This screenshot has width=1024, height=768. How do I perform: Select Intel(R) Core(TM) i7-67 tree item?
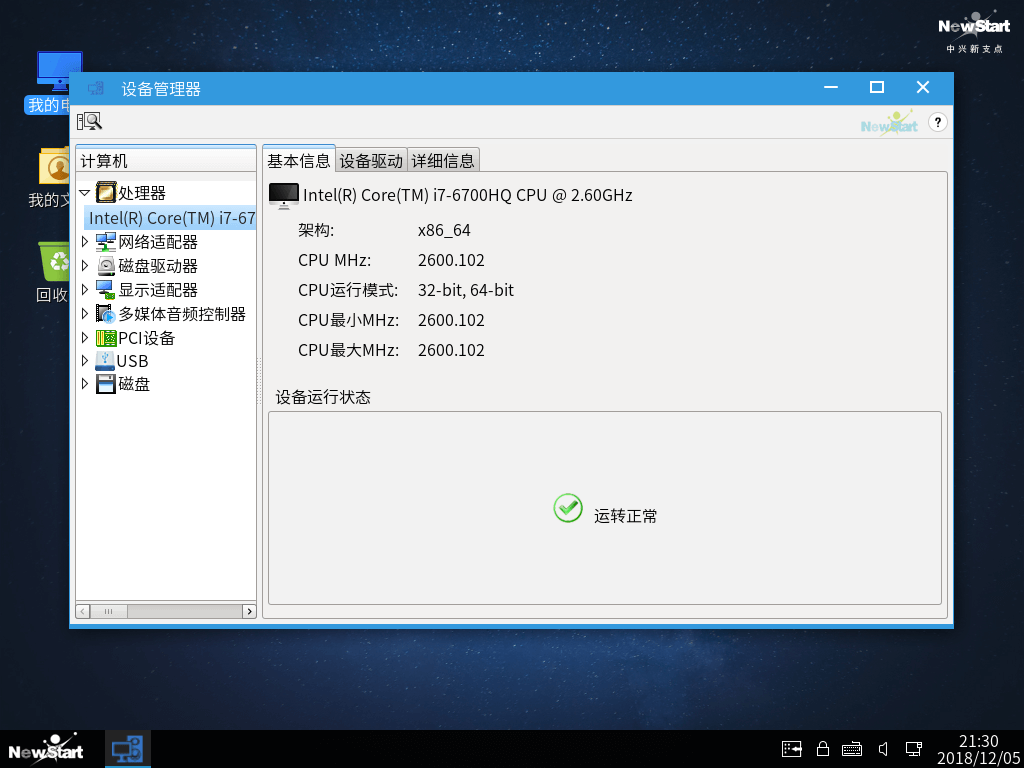pyautogui.click(x=172, y=218)
